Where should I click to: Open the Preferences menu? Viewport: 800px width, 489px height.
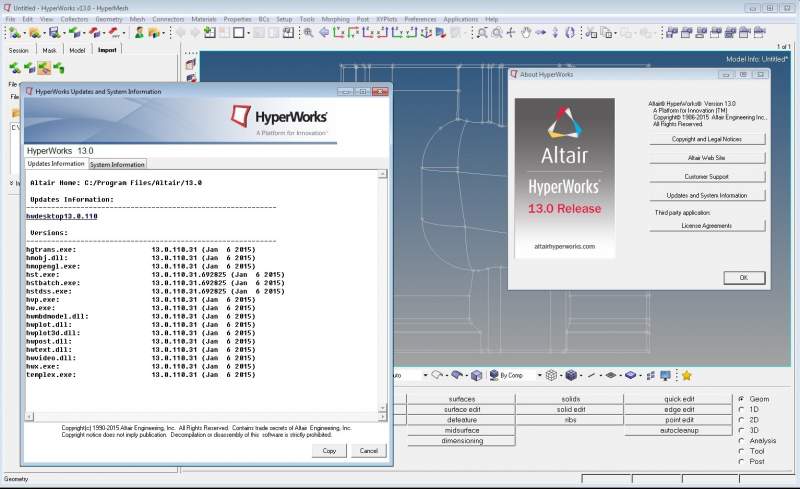point(420,19)
